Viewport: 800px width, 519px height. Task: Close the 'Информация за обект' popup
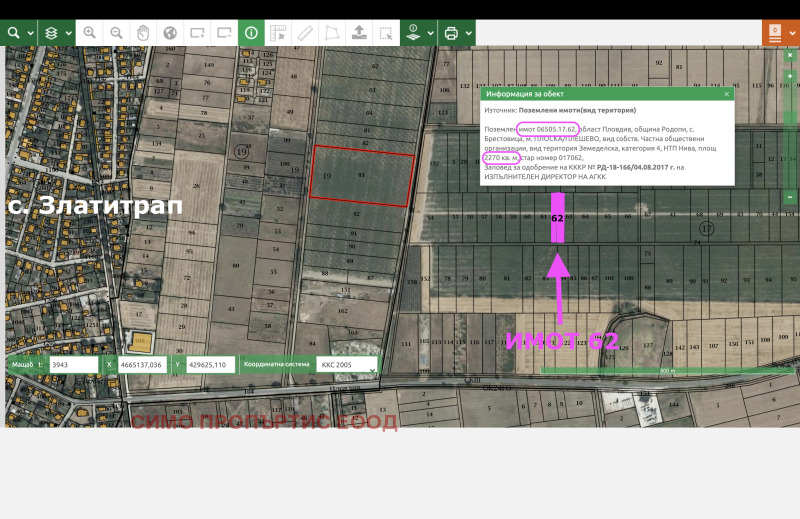727,93
